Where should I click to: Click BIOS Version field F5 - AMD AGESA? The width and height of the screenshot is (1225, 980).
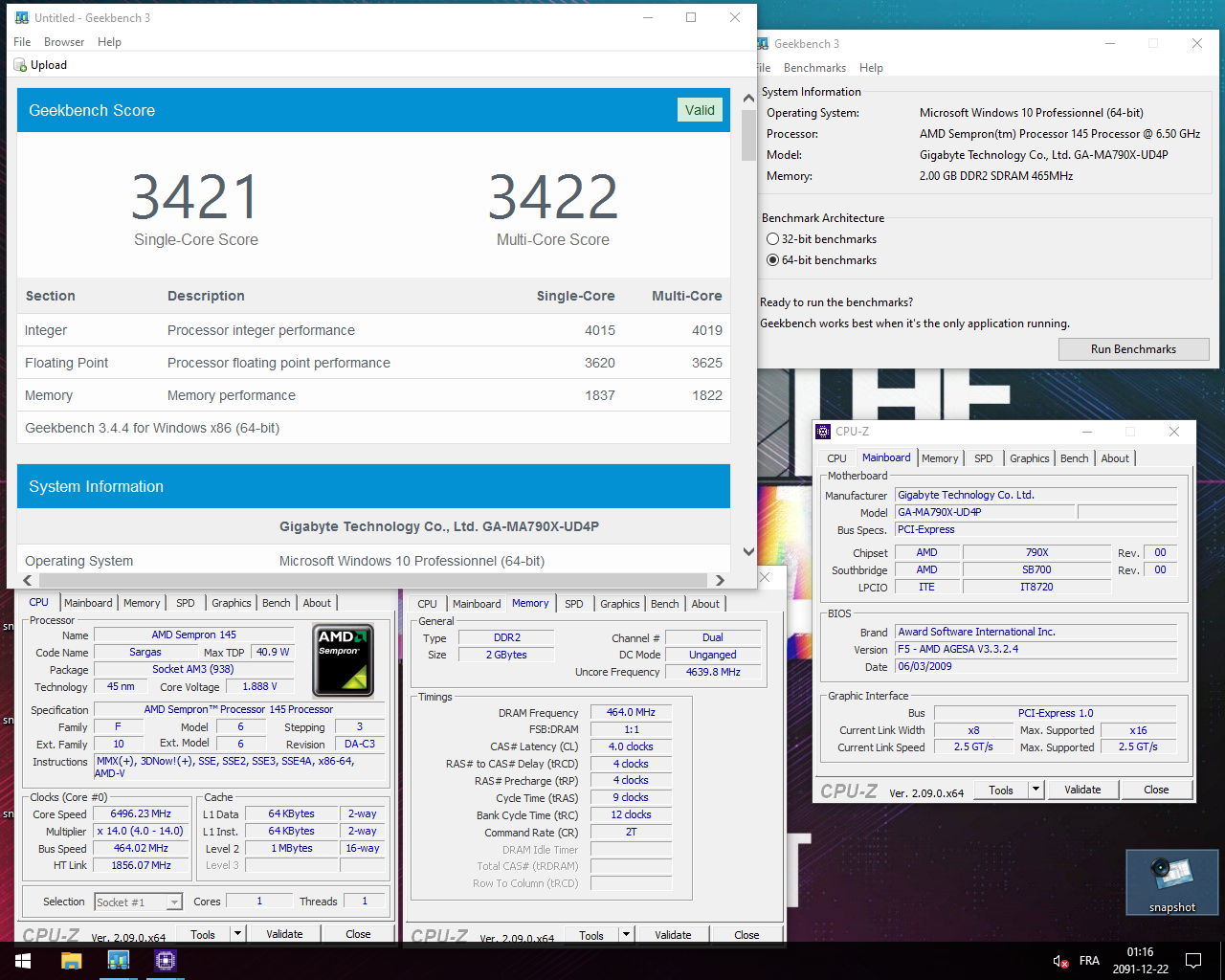(x=1036, y=649)
